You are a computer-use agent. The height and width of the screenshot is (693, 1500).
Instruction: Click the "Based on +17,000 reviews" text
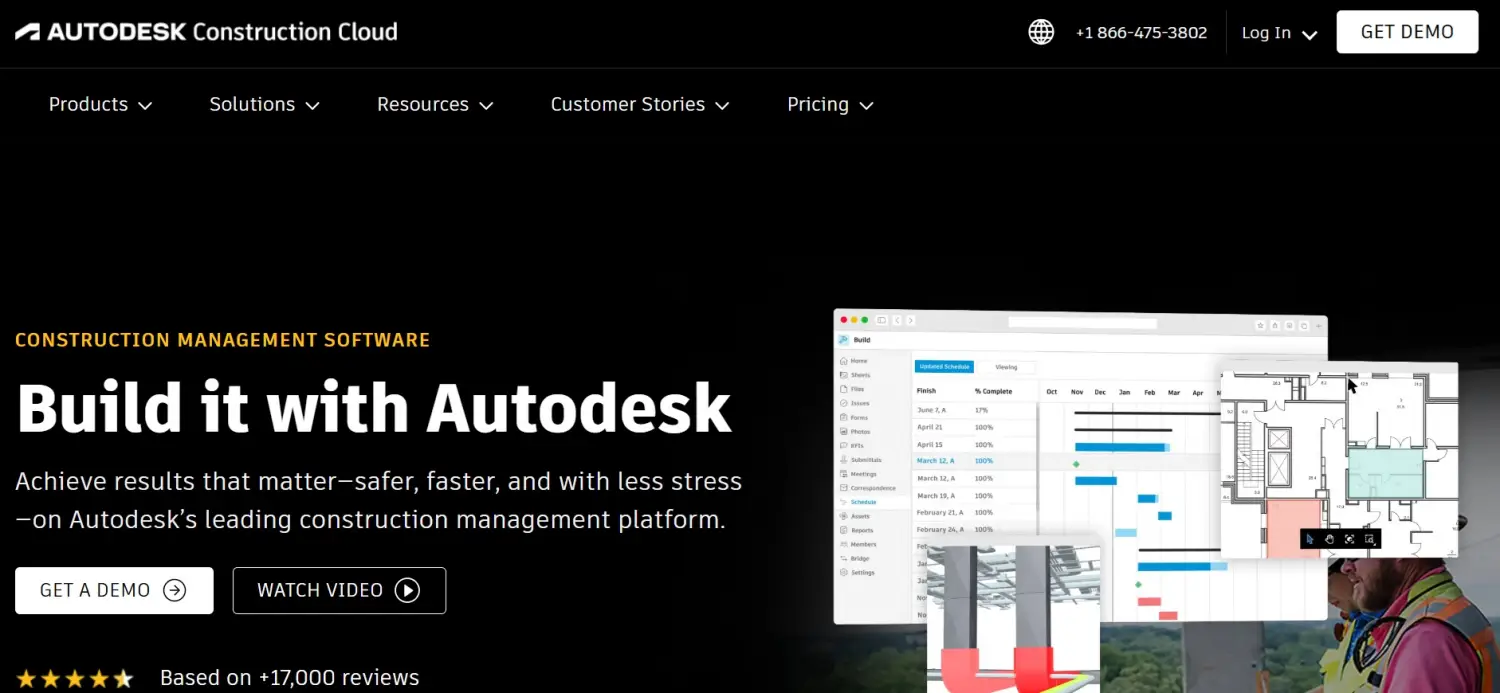[x=289, y=678]
